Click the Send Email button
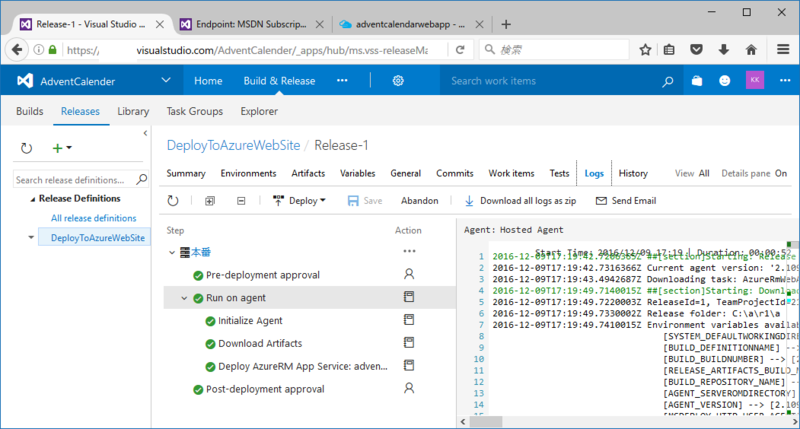Screen dimensions: 800x429 [626, 200]
